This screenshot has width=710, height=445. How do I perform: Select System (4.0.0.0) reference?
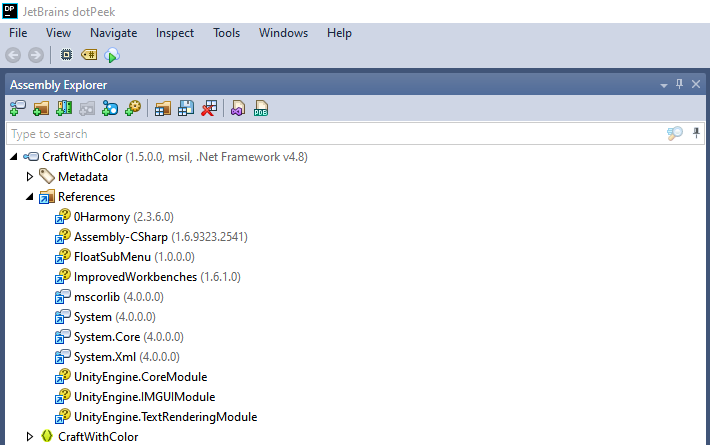tap(115, 316)
